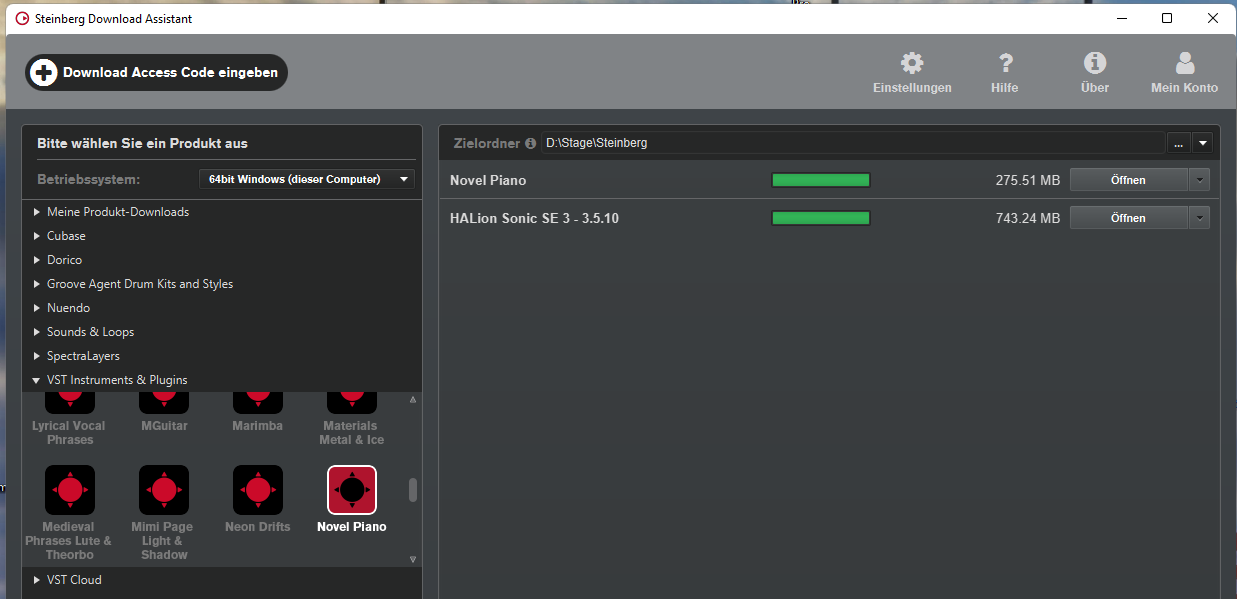Image resolution: width=1237 pixels, height=599 pixels.
Task: Click the product list scrollbar thumb
Action: tap(413, 490)
